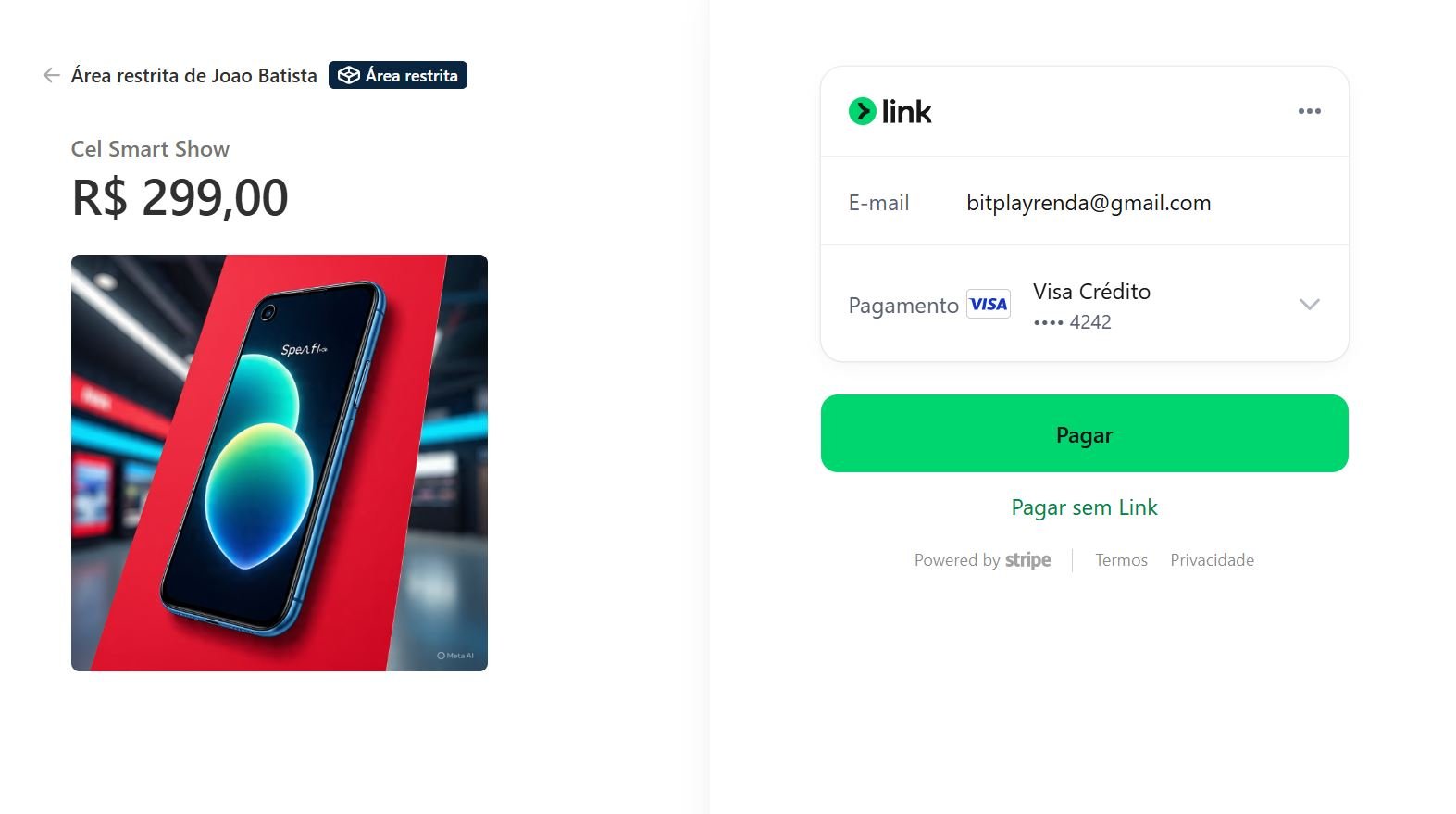Viewport: 1456px width, 814px height.
Task: Click the Área restrita badge
Action: point(398,75)
